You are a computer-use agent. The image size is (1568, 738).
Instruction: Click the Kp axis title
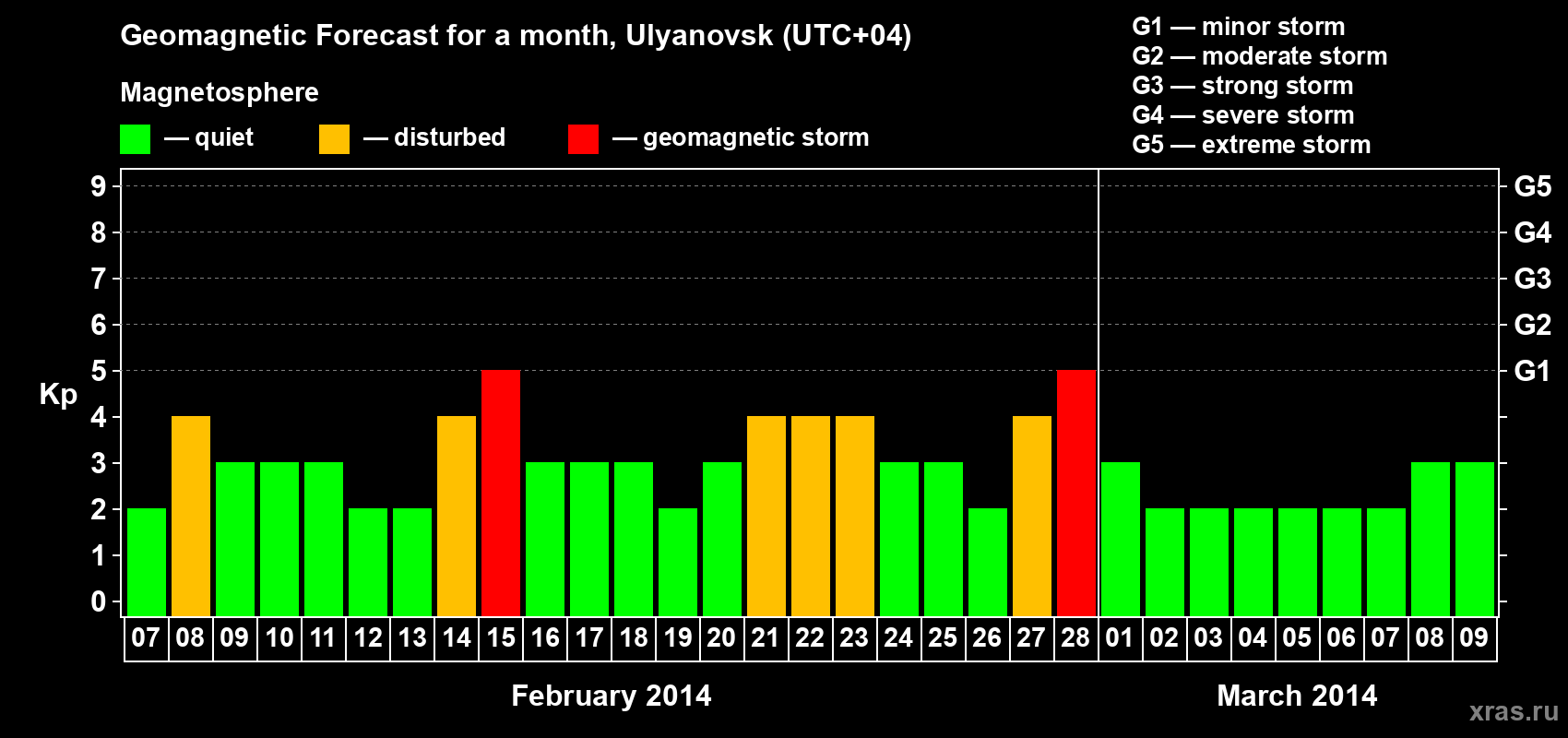[58, 394]
